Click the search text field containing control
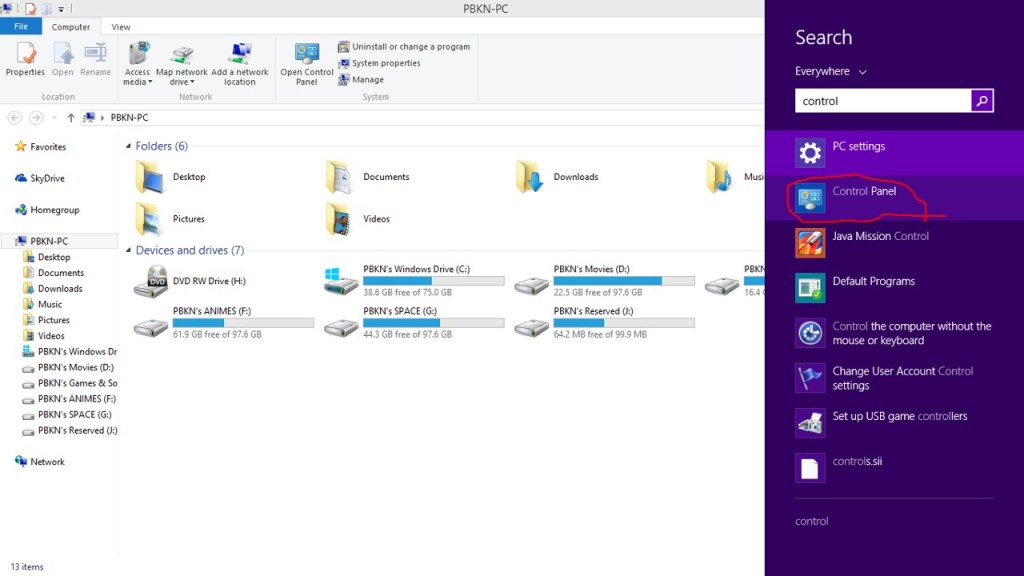This screenshot has height=576, width=1024. click(x=882, y=101)
